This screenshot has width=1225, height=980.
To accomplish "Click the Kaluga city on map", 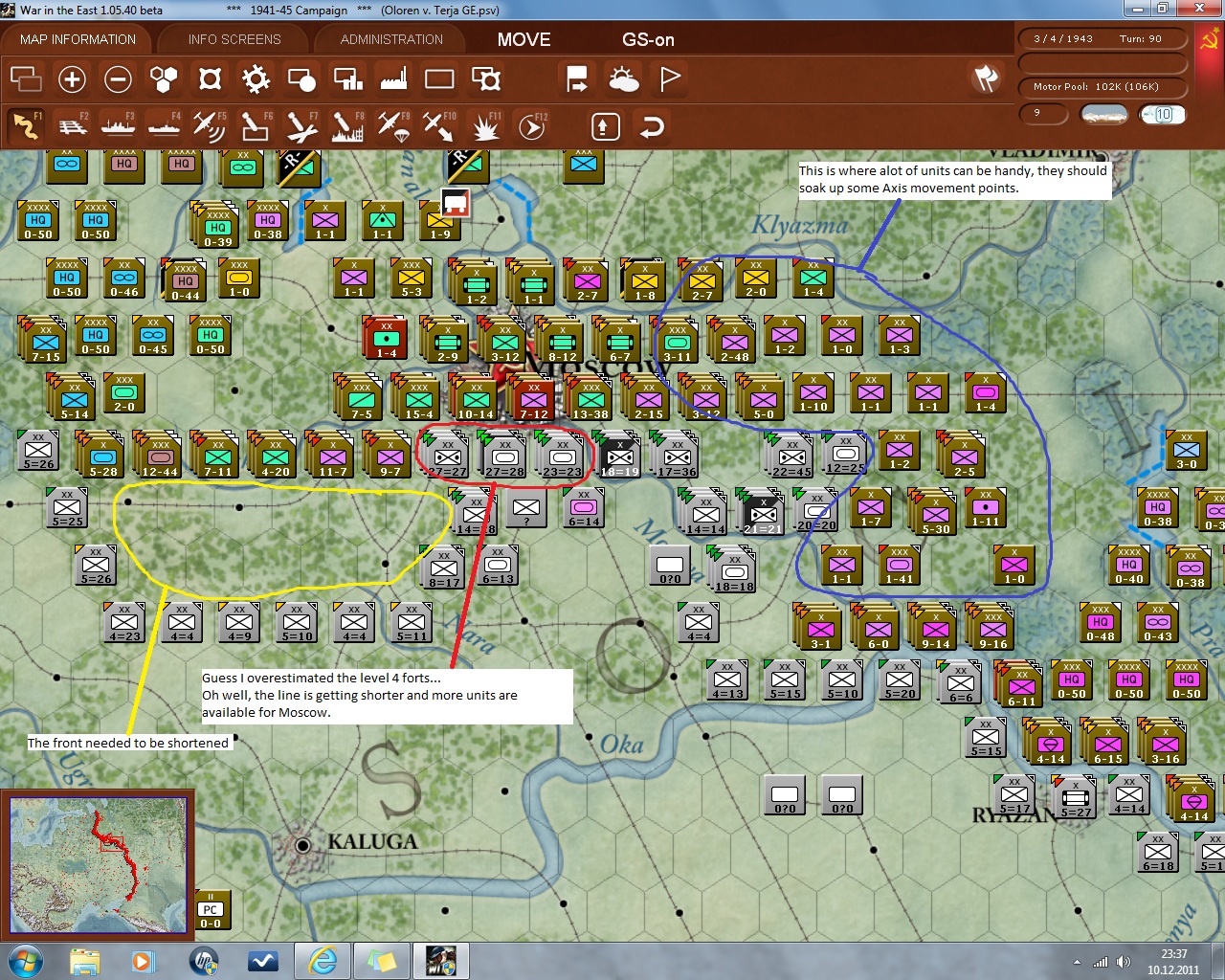I will pyautogui.click(x=302, y=845).
